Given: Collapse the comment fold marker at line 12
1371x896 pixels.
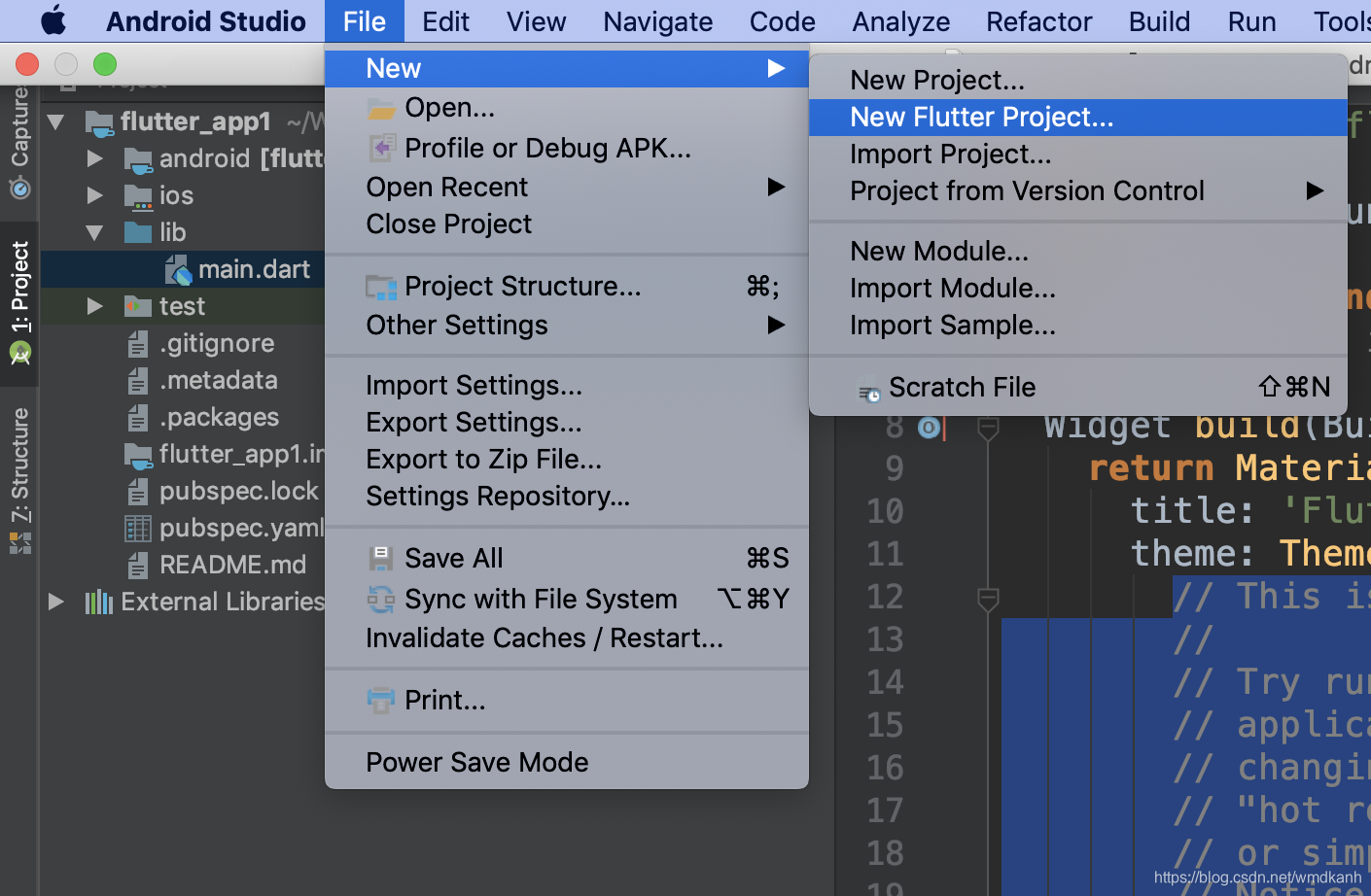Looking at the screenshot, I should (988, 600).
